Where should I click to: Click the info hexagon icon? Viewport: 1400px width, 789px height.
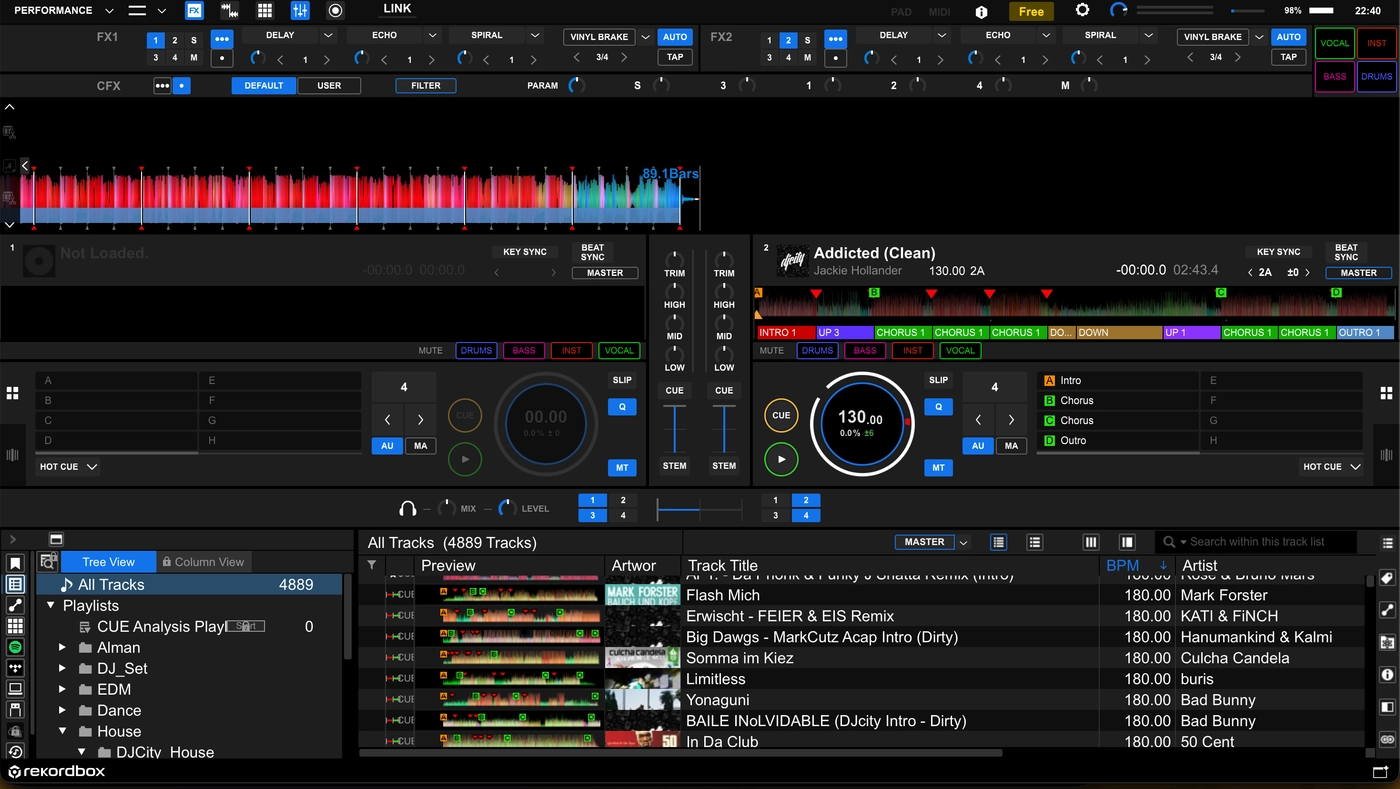coord(981,12)
